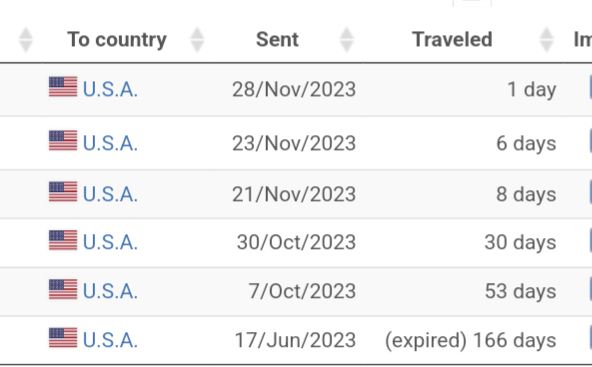Open U.S.A. link sent 21/Nov/2023
Screen dimensions: 592x367
(x=110, y=194)
